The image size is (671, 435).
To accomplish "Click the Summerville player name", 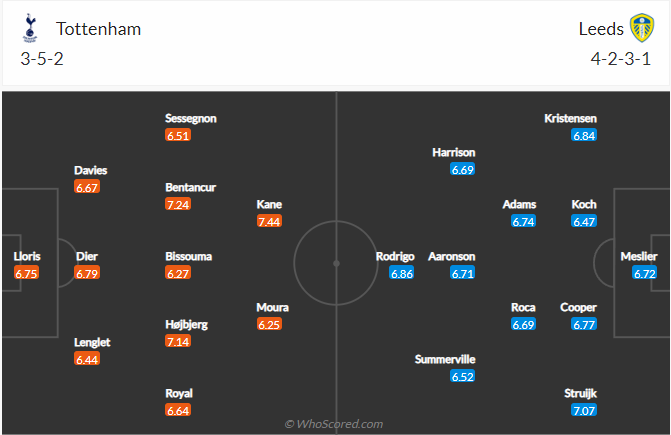I will click(447, 359).
